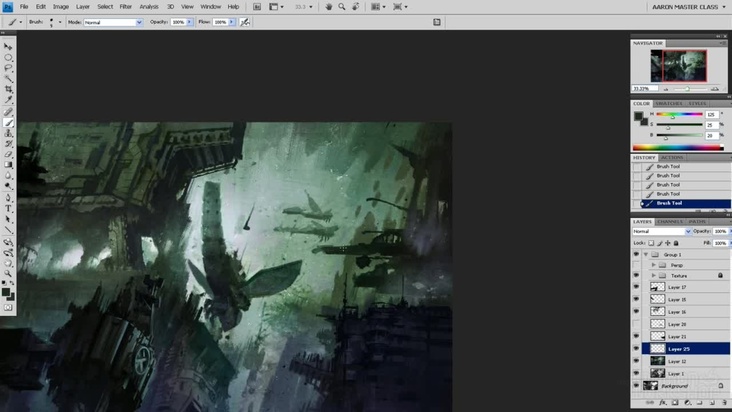This screenshot has width=732, height=412.
Task: Toggle lock all for layer
Action: point(676,243)
